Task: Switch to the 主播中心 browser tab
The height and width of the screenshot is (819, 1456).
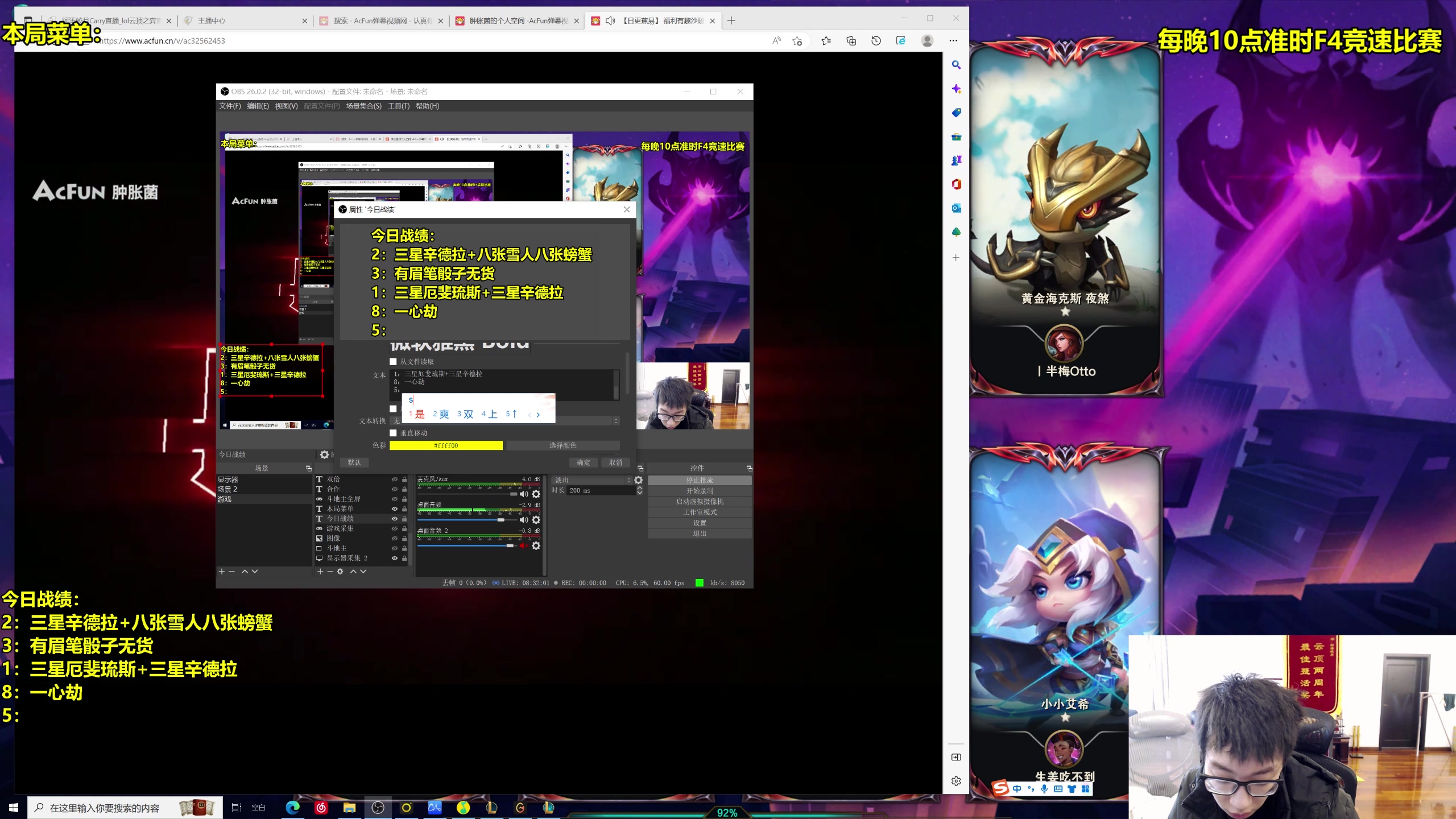Action: (246, 21)
